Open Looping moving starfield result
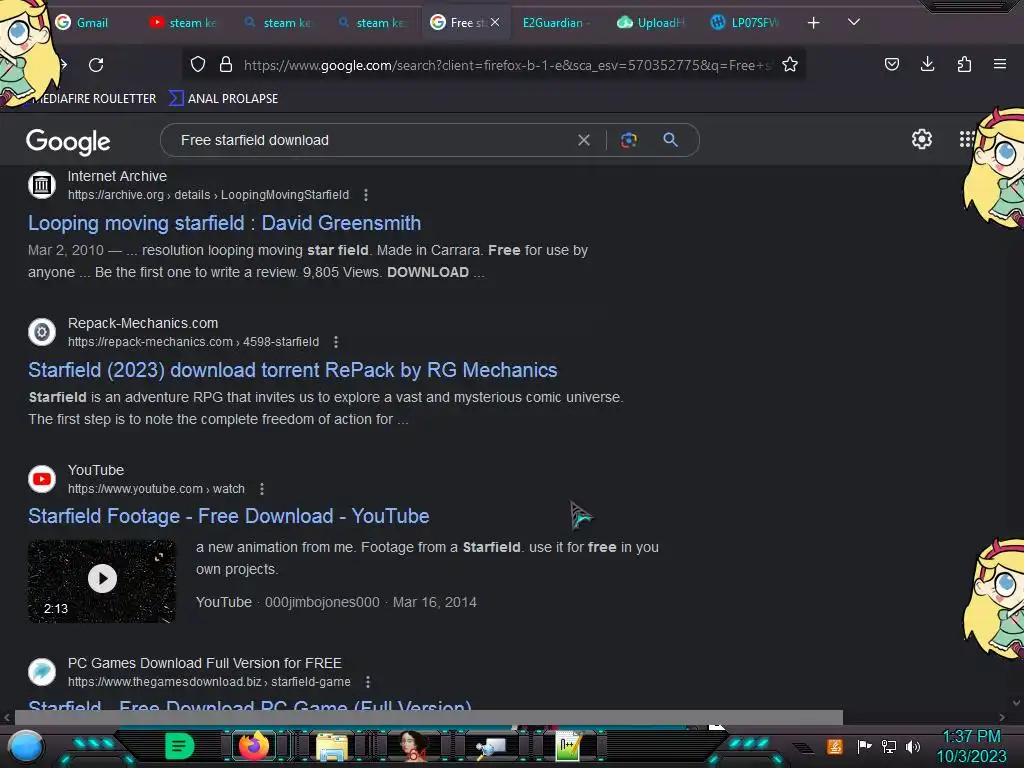 [224, 223]
